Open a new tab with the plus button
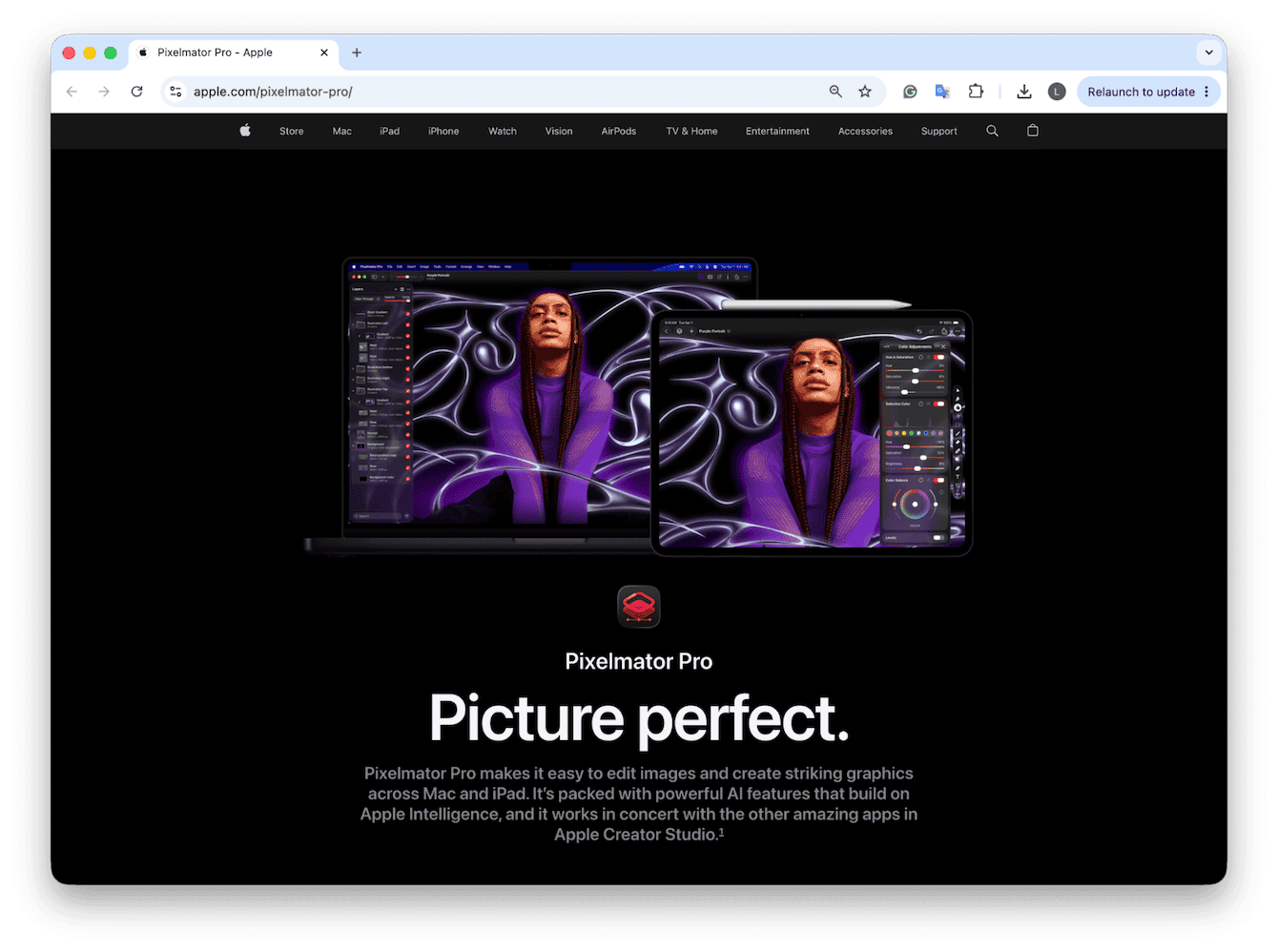The height and width of the screenshot is (952, 1278). 357,52
